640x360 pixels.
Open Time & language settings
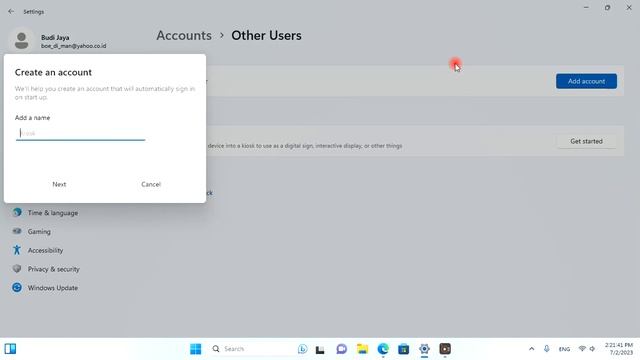53,213
